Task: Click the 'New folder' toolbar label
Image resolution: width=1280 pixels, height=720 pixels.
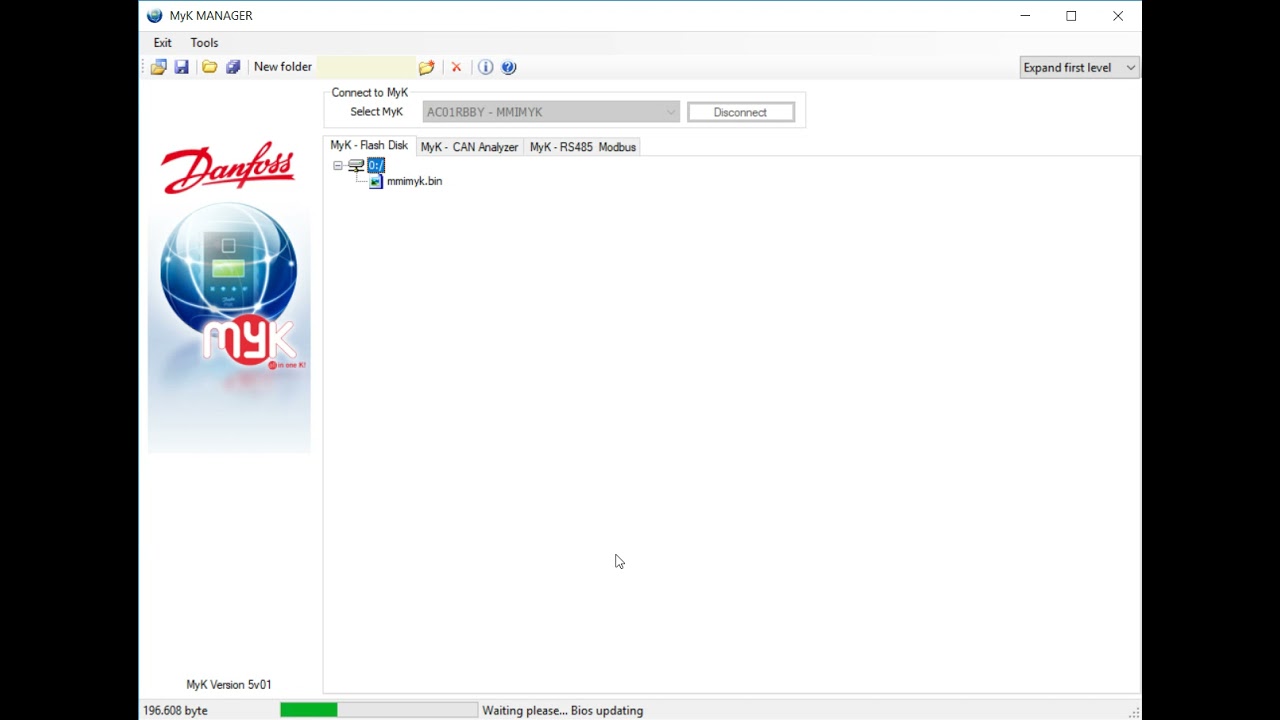Action: 283,67
